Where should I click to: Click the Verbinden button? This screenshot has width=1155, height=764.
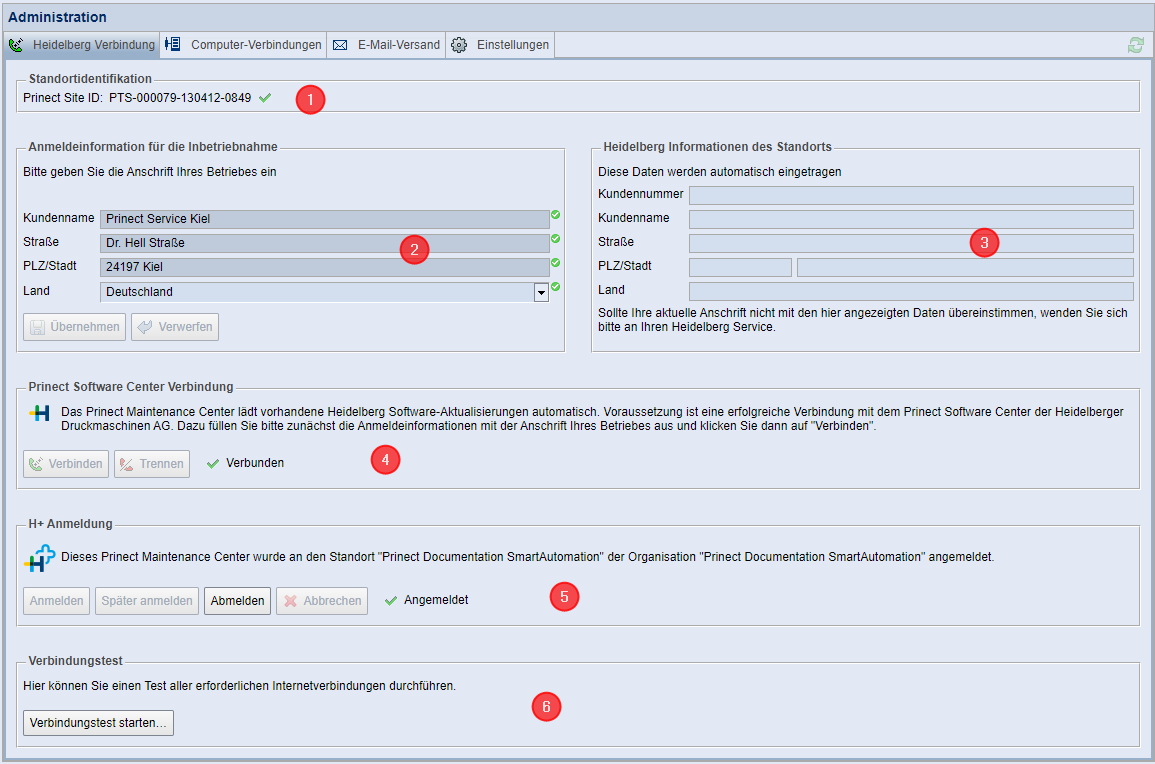pyautogui.click(x=66, y=464)
